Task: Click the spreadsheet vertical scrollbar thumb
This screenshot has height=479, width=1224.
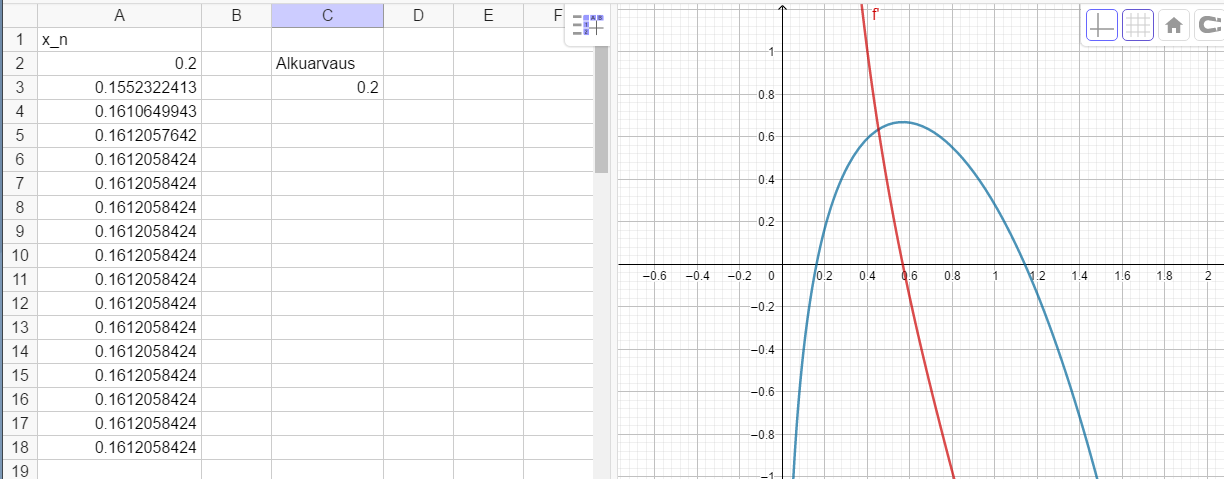Action: [x=601, y=108]
